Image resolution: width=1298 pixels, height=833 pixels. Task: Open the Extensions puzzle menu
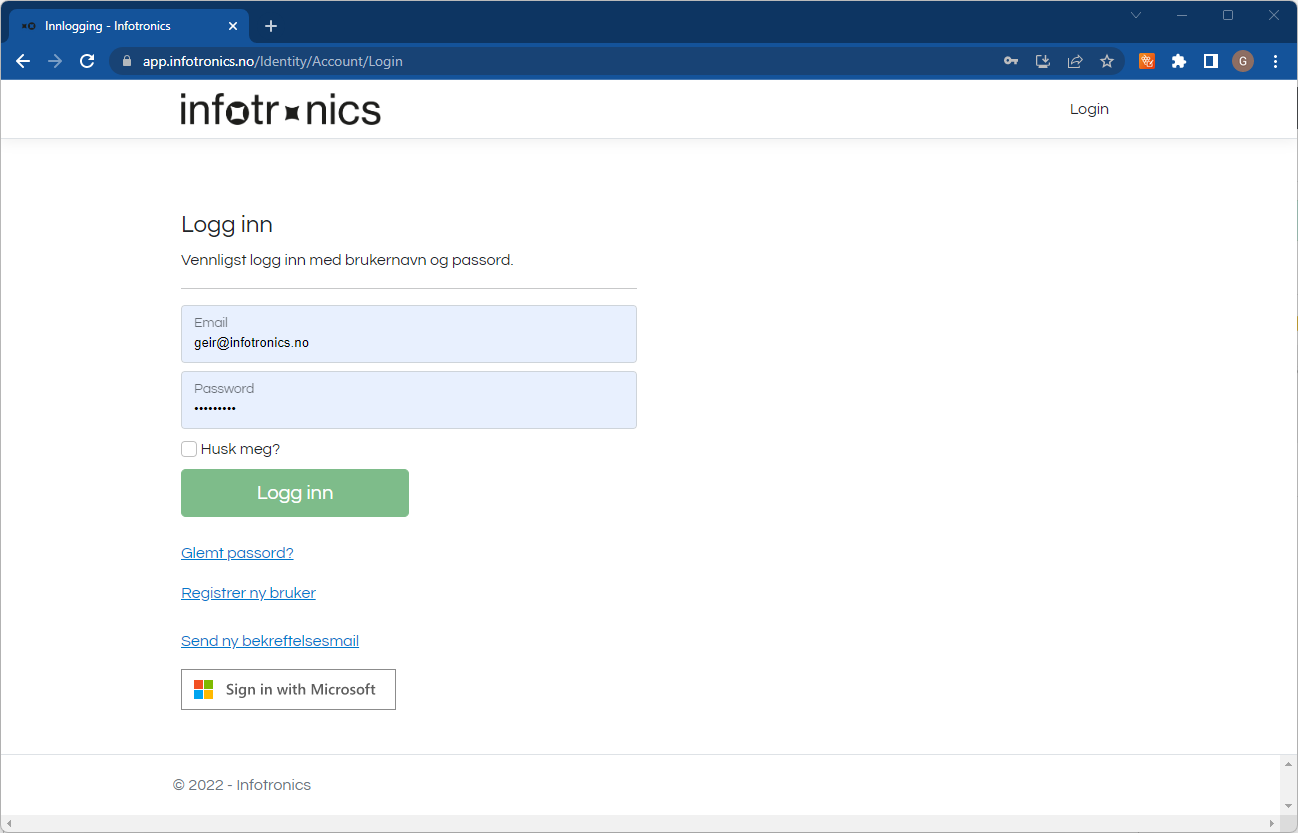coord(1179,61)
